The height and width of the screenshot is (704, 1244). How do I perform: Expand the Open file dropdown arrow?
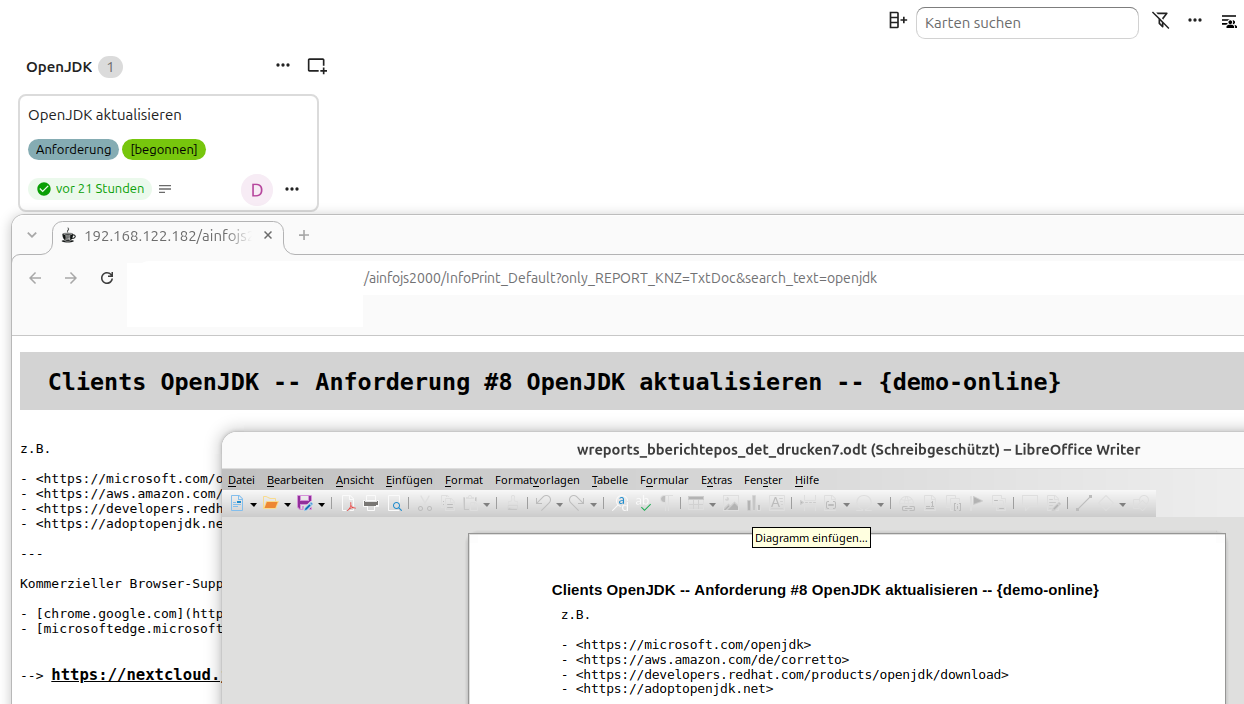coord(288,504)
